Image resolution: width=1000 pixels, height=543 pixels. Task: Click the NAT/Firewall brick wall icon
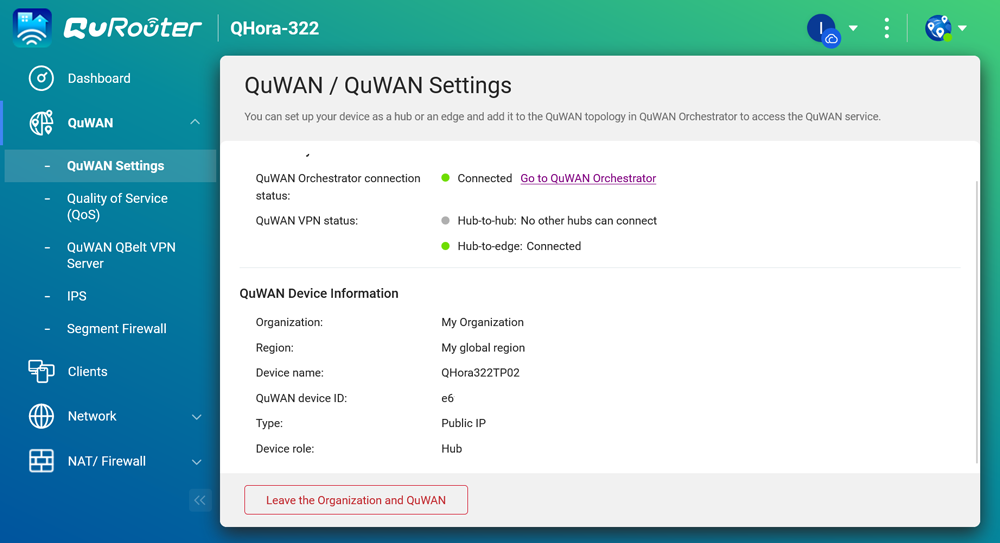point(41,461)
